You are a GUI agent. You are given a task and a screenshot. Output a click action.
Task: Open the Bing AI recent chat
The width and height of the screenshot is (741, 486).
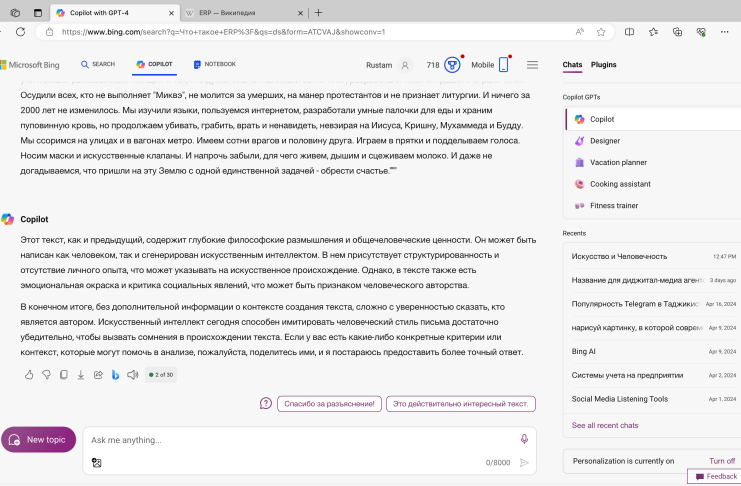(653, 351)
